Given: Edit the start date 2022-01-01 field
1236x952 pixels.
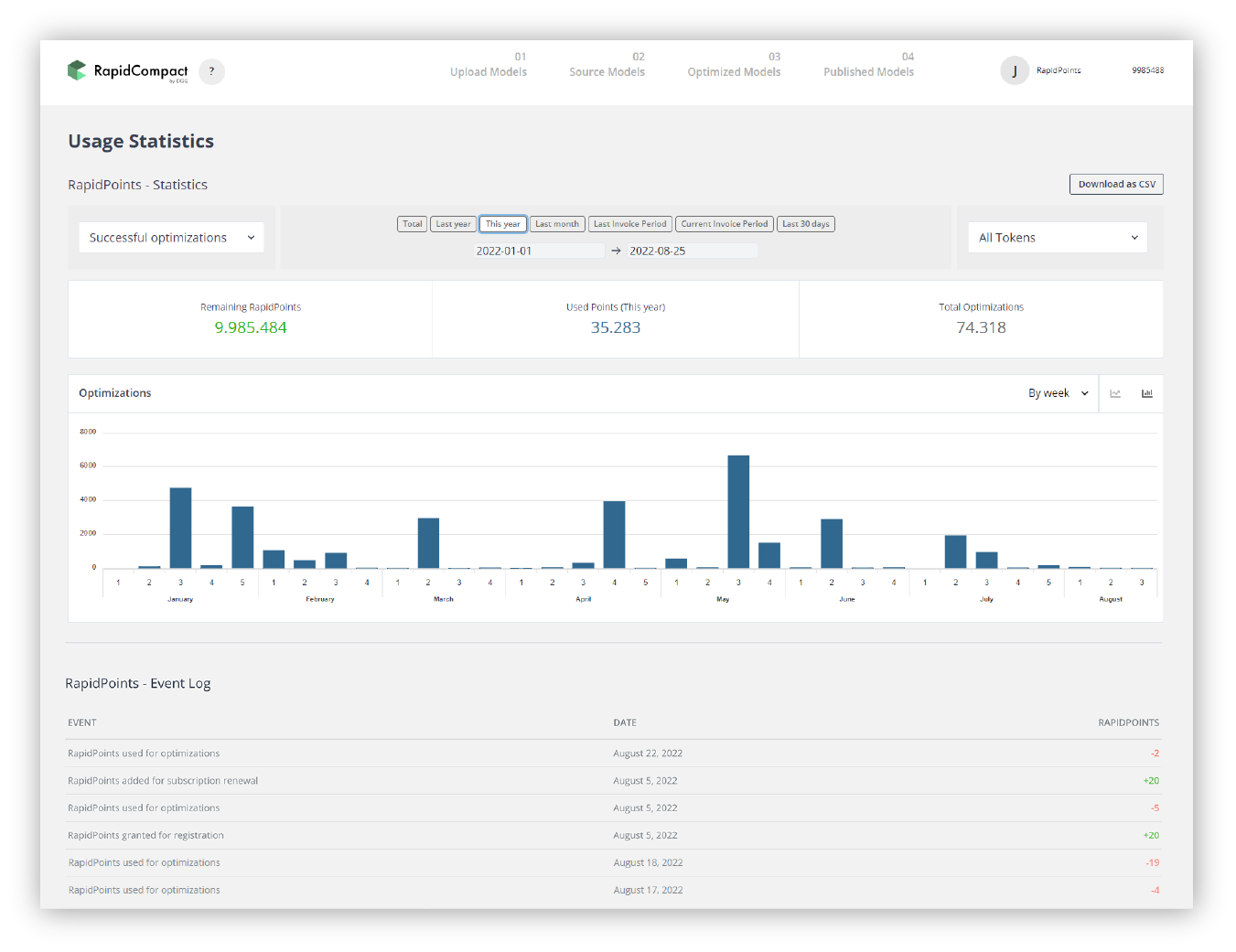Looking at the screenshot, I should (x=539, y=251).
